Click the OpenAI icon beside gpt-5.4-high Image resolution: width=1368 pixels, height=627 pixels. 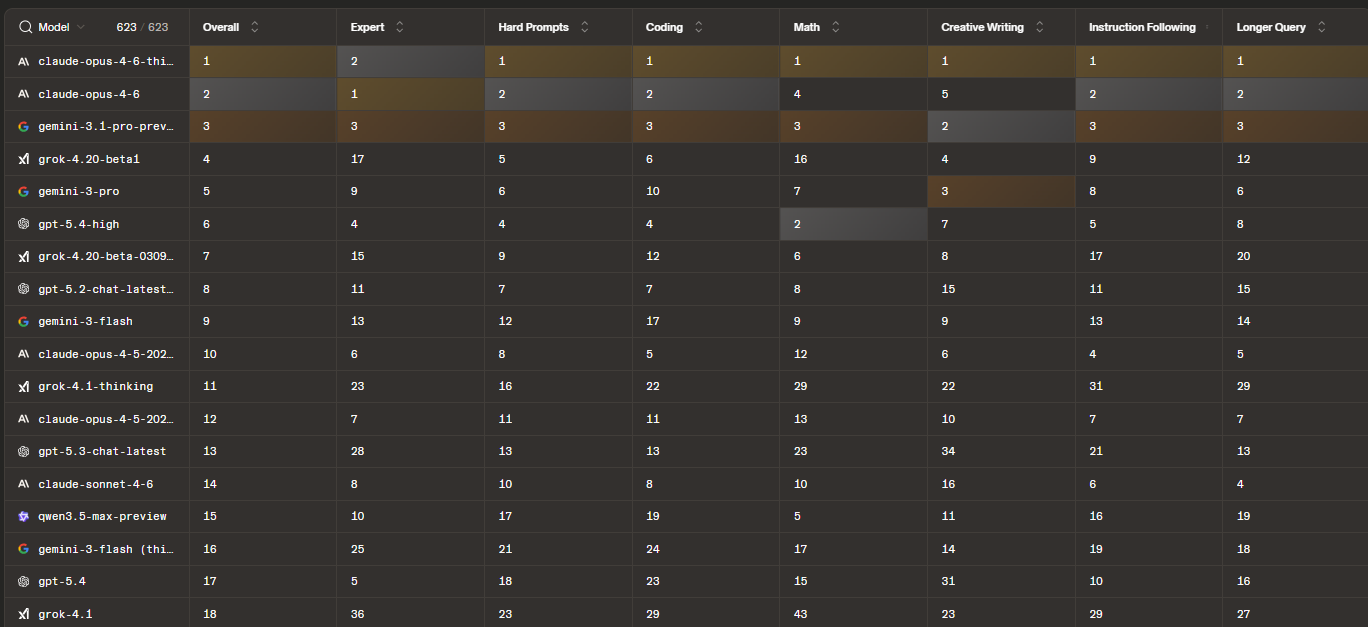(24, 224)
